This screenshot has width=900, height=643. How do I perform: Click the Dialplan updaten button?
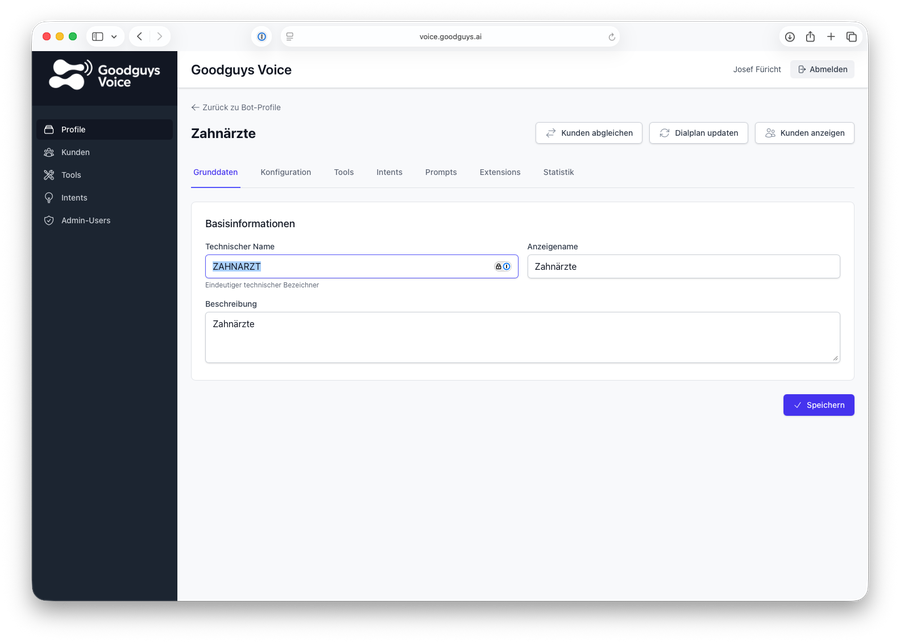[698, 133]
